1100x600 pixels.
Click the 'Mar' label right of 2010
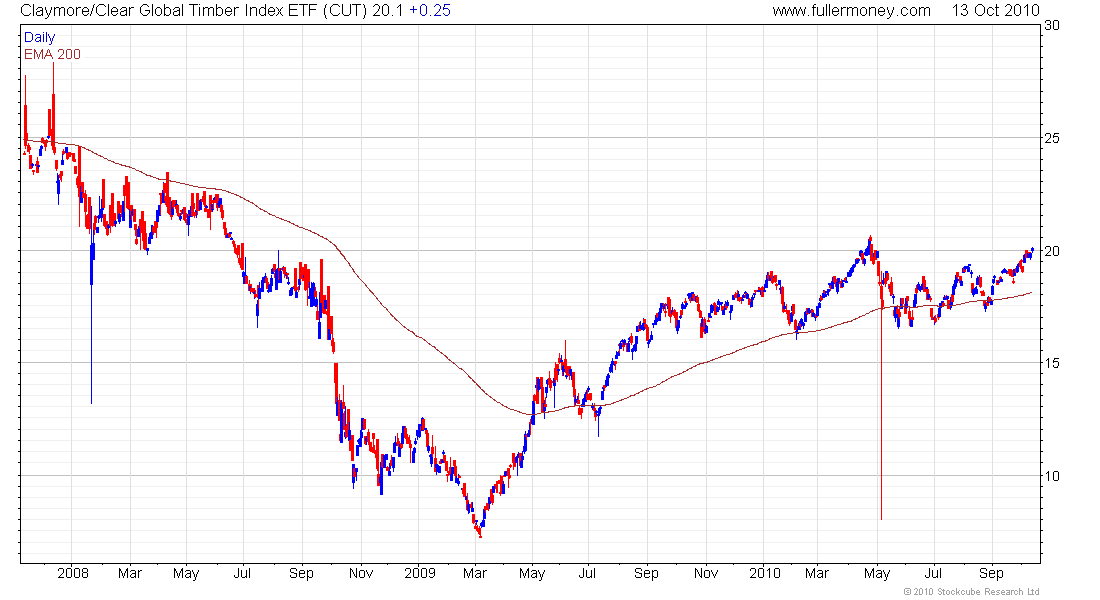pos(817,573)
